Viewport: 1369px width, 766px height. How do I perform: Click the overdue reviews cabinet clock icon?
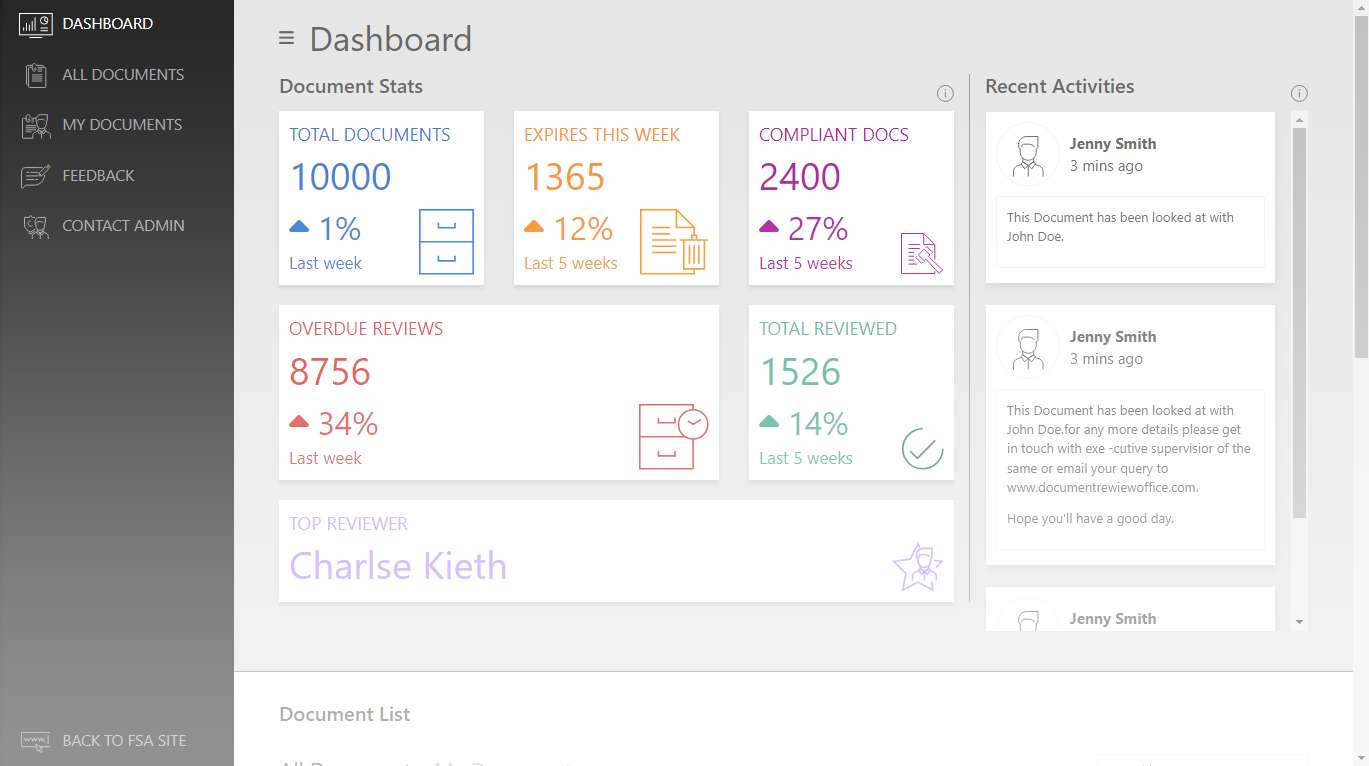tap(673, 436)
